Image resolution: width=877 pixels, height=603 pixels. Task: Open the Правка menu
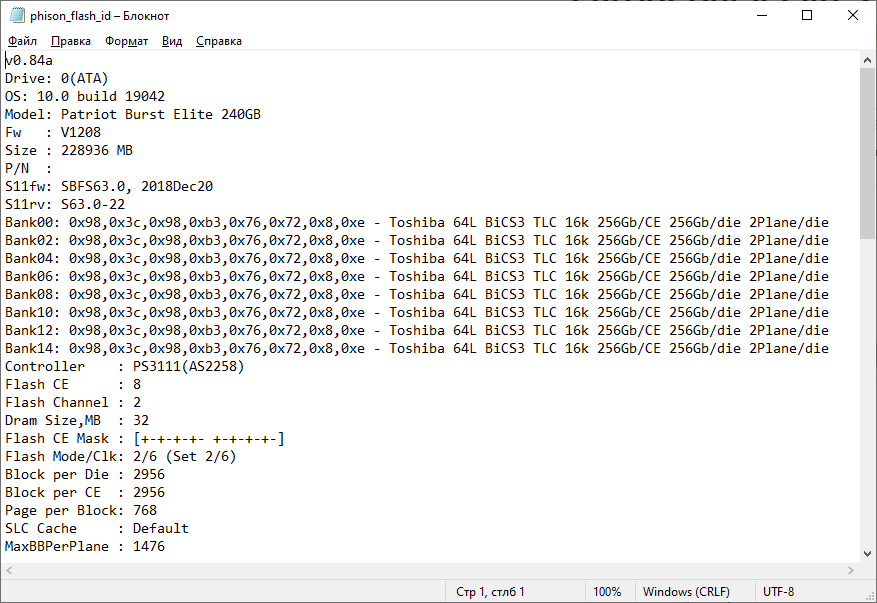(70, 41)
